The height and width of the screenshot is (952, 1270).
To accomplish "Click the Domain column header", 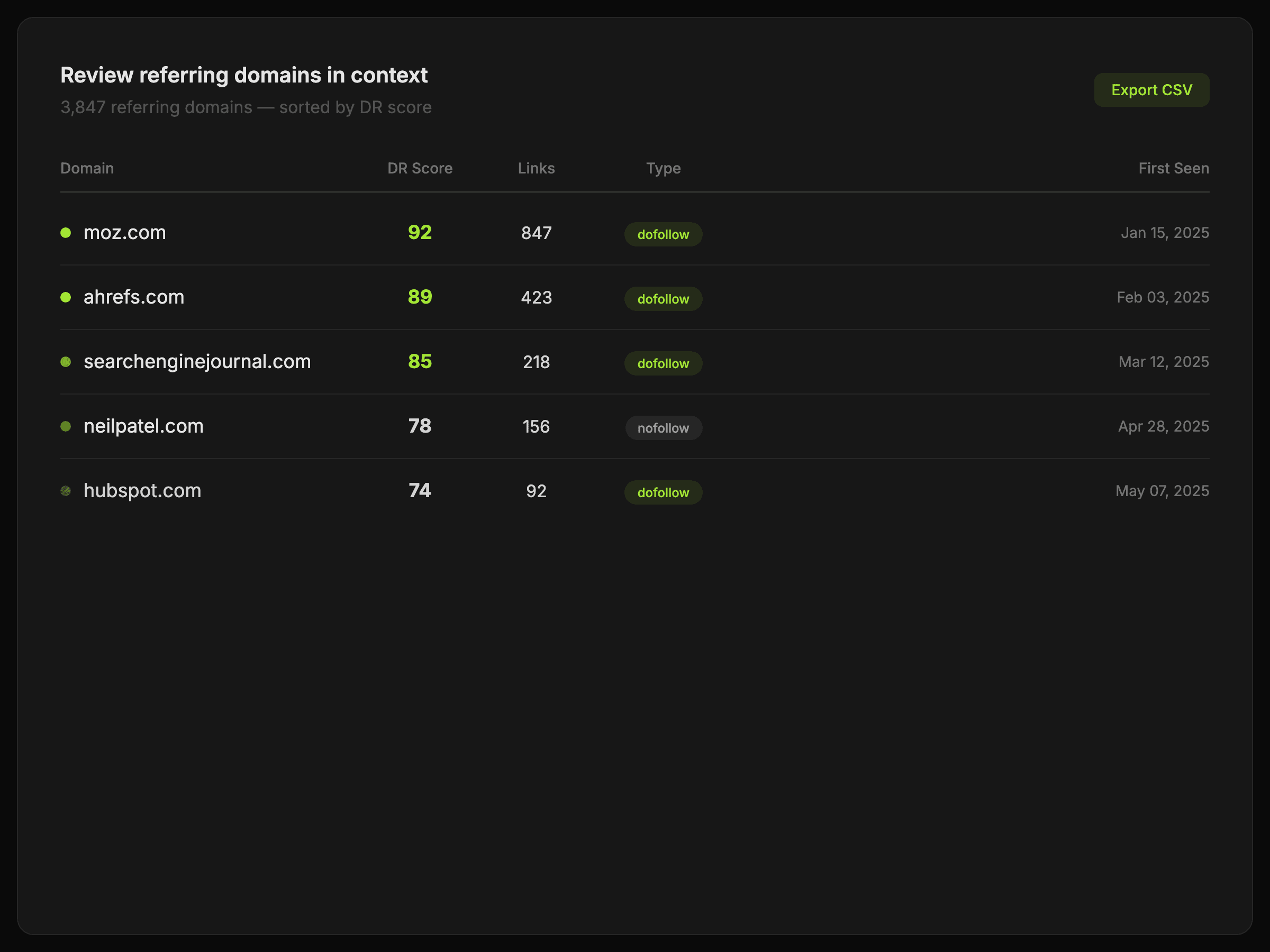I will pos(87,168).
